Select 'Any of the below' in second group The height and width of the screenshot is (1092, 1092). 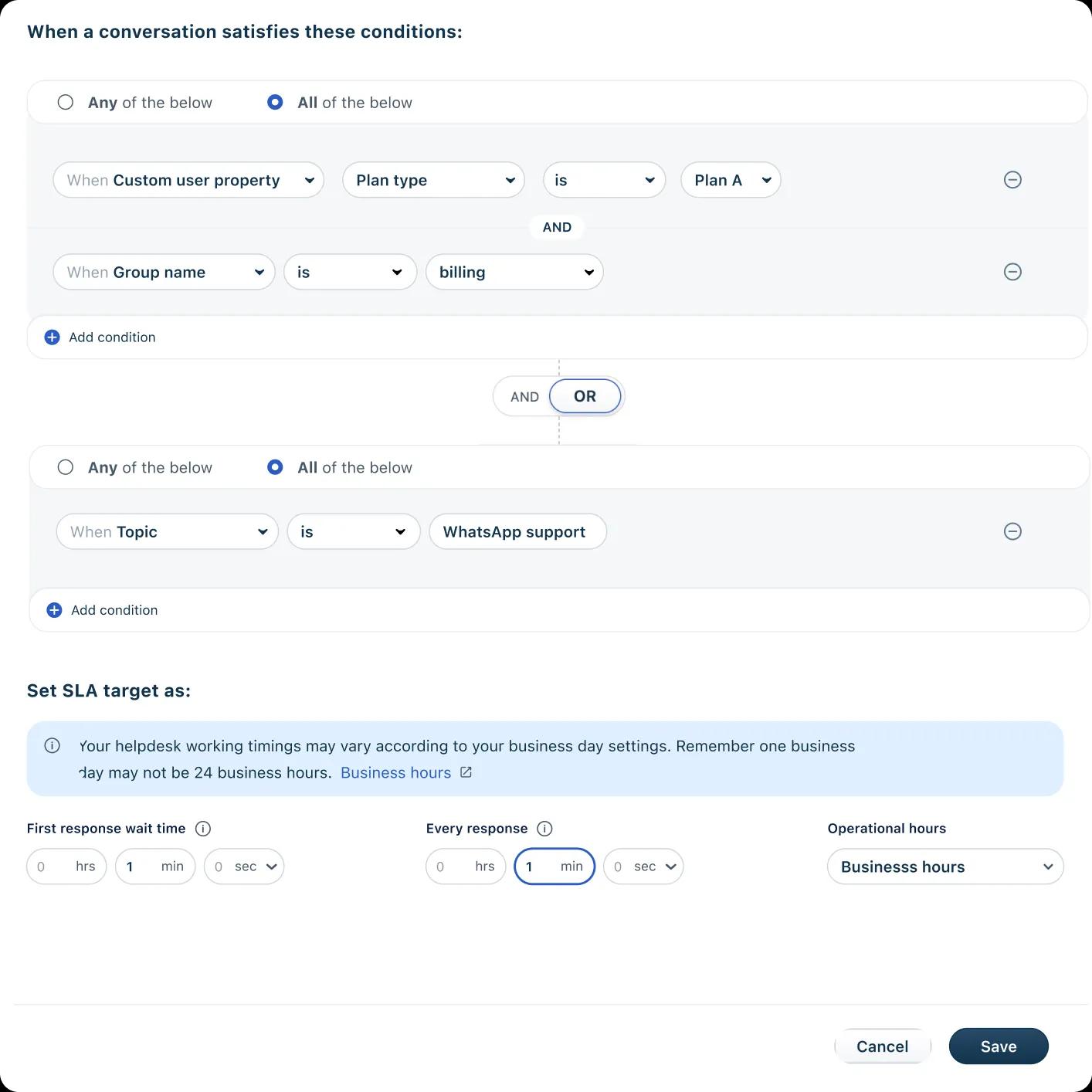tap(66, 467)
